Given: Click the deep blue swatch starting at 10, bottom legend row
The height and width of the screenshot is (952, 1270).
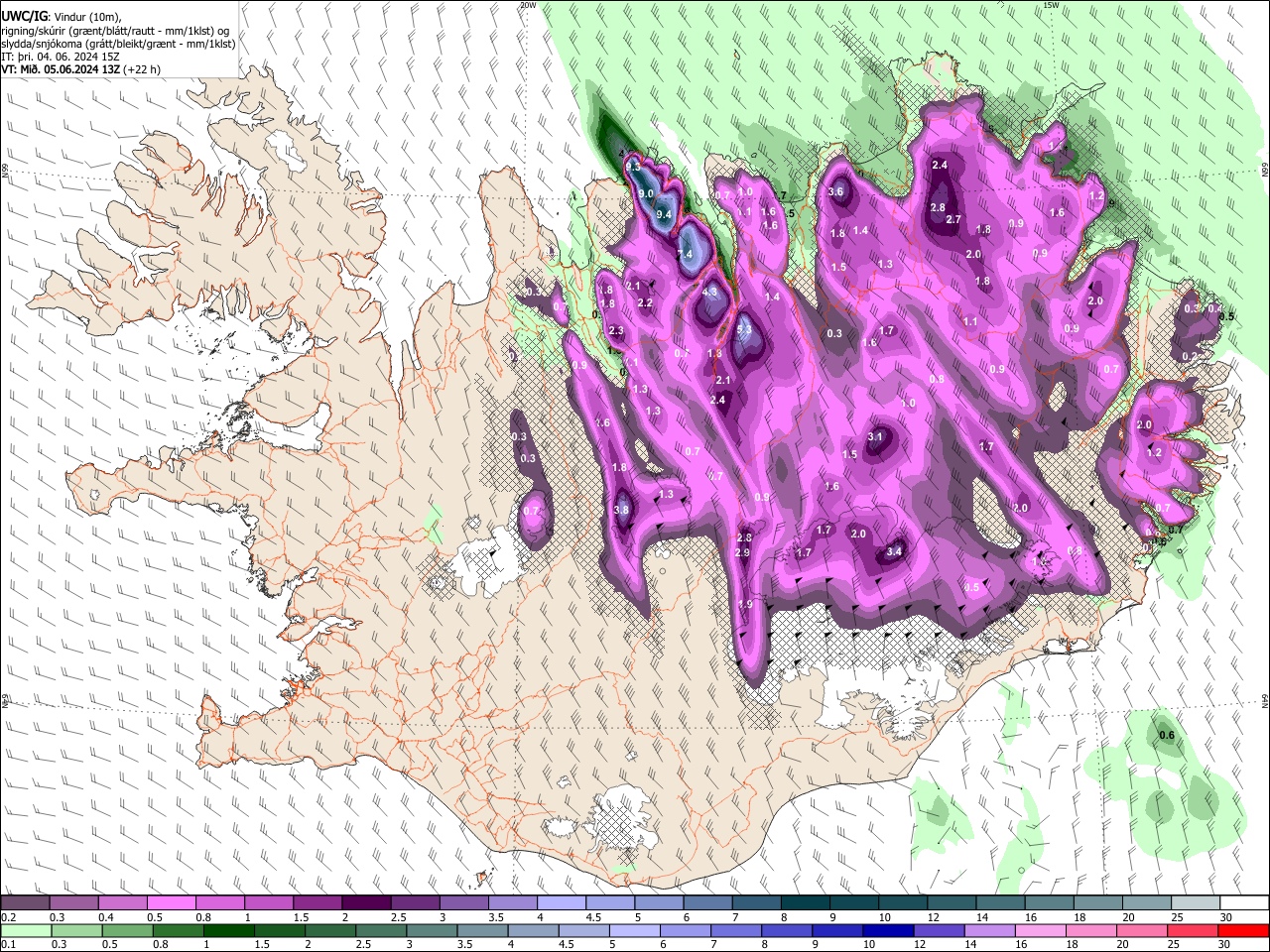Looking at the screenshot, I should 887,930.
